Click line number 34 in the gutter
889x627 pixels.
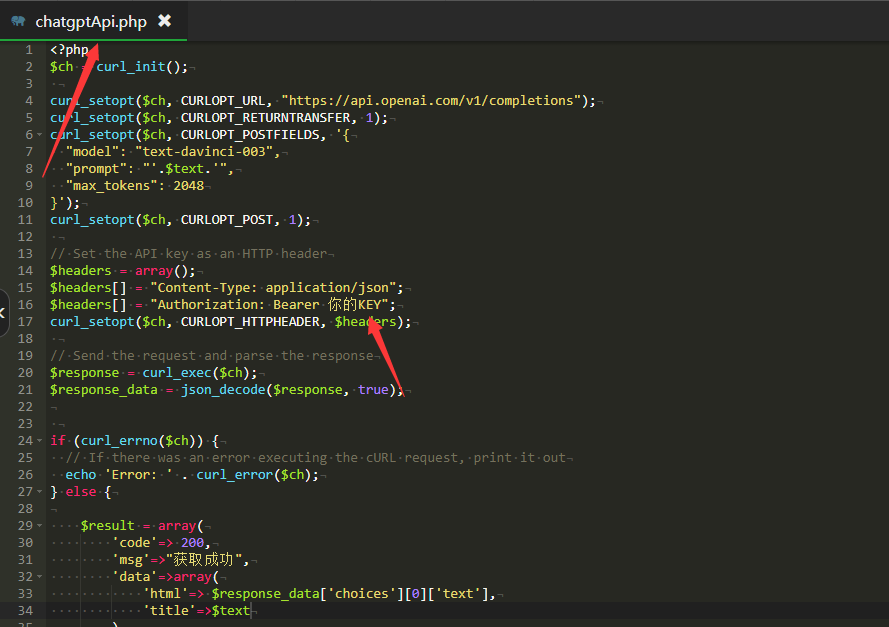pos(25,611)
